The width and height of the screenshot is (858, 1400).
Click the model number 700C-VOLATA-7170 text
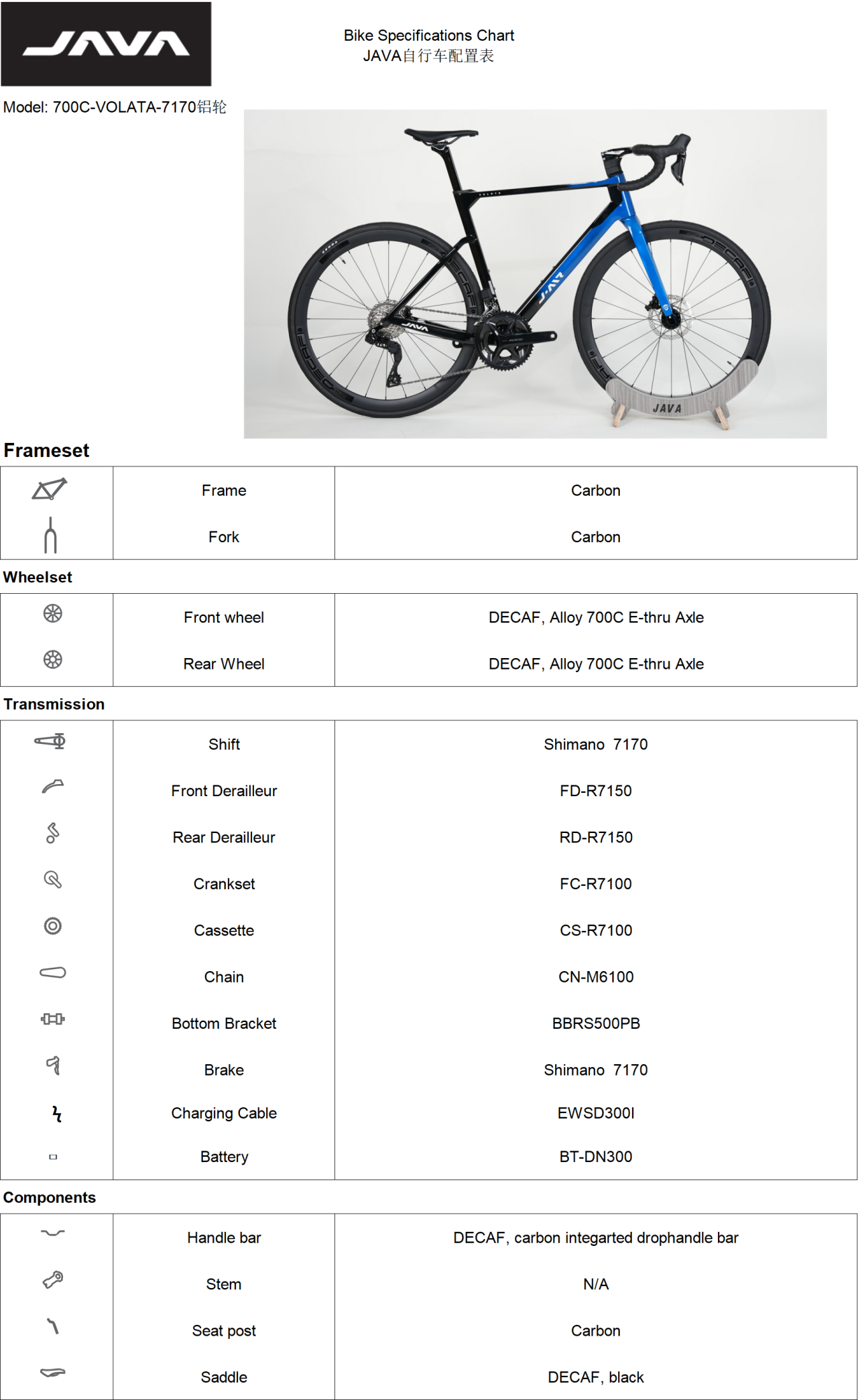pyautogui.click(x=124, y=107)
